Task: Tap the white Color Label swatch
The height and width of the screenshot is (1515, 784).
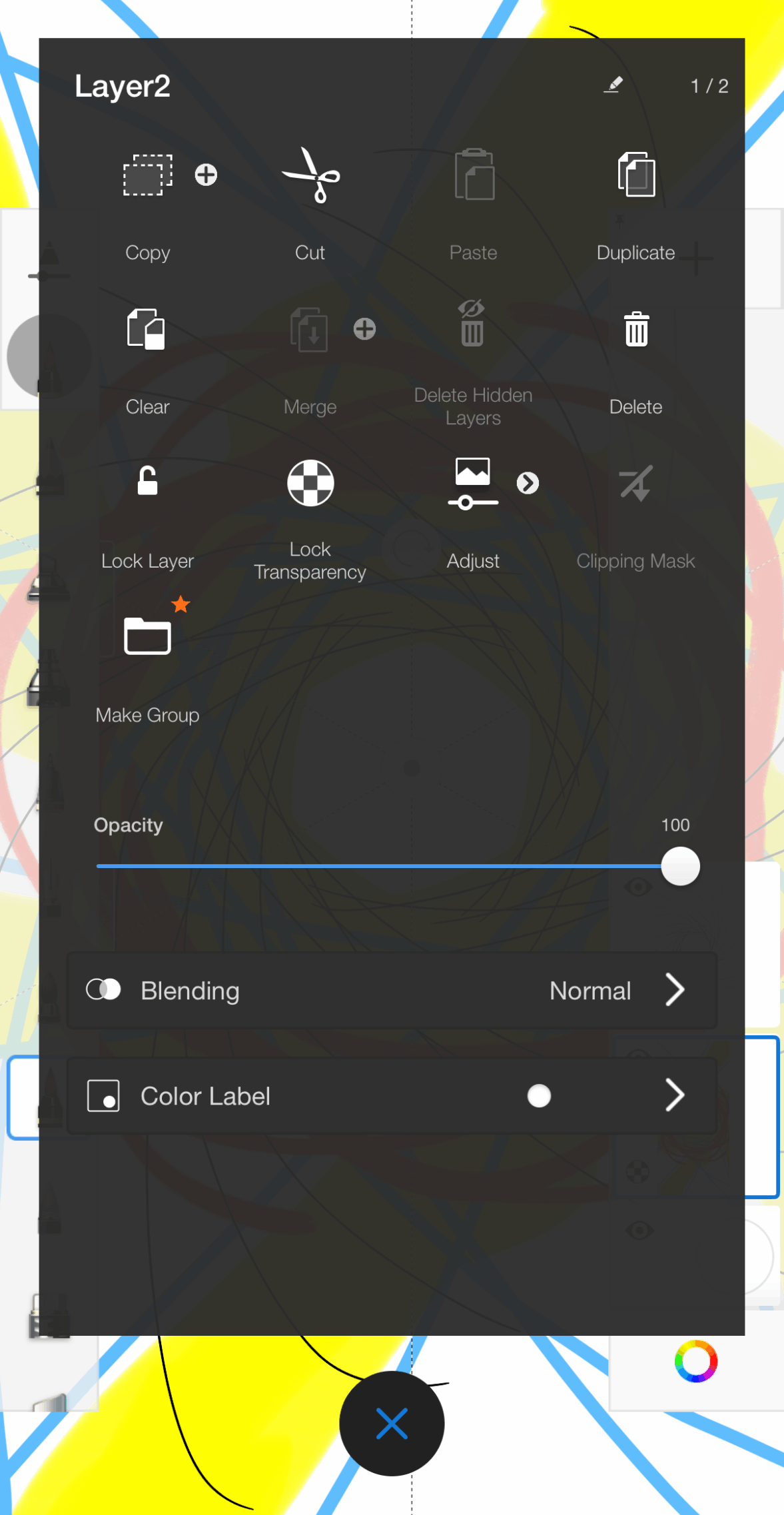Action: 539,1096
